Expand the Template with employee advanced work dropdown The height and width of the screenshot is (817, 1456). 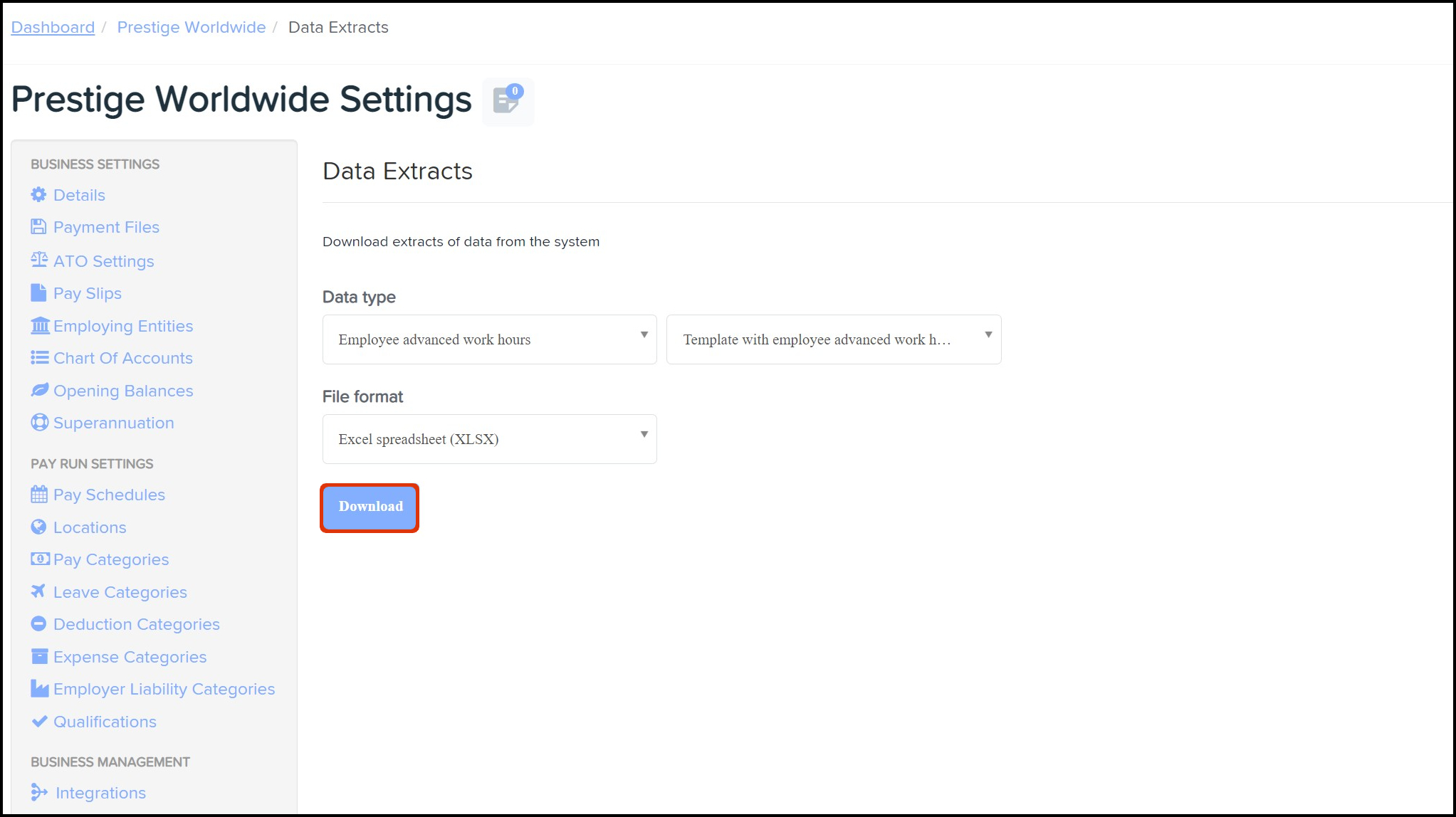click(x=833, y=339)
